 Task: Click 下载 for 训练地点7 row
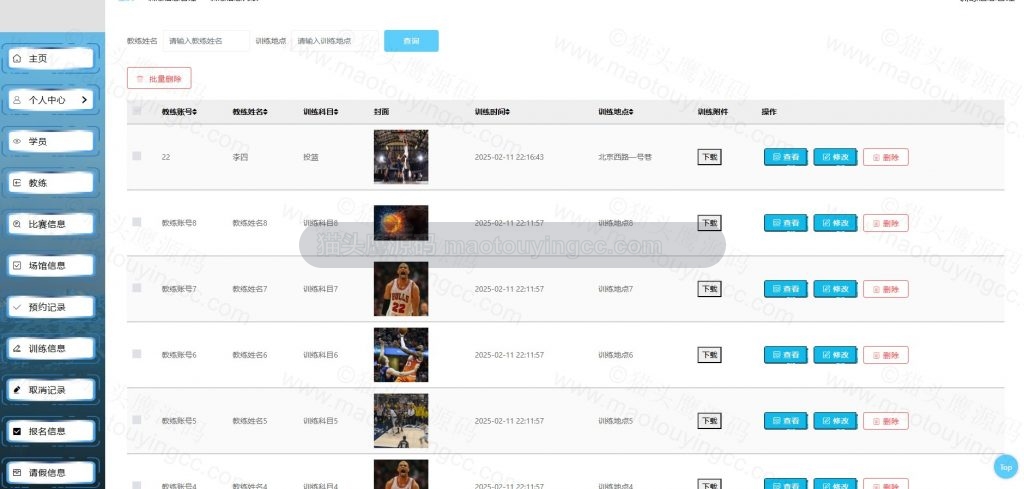pos(709,289)
